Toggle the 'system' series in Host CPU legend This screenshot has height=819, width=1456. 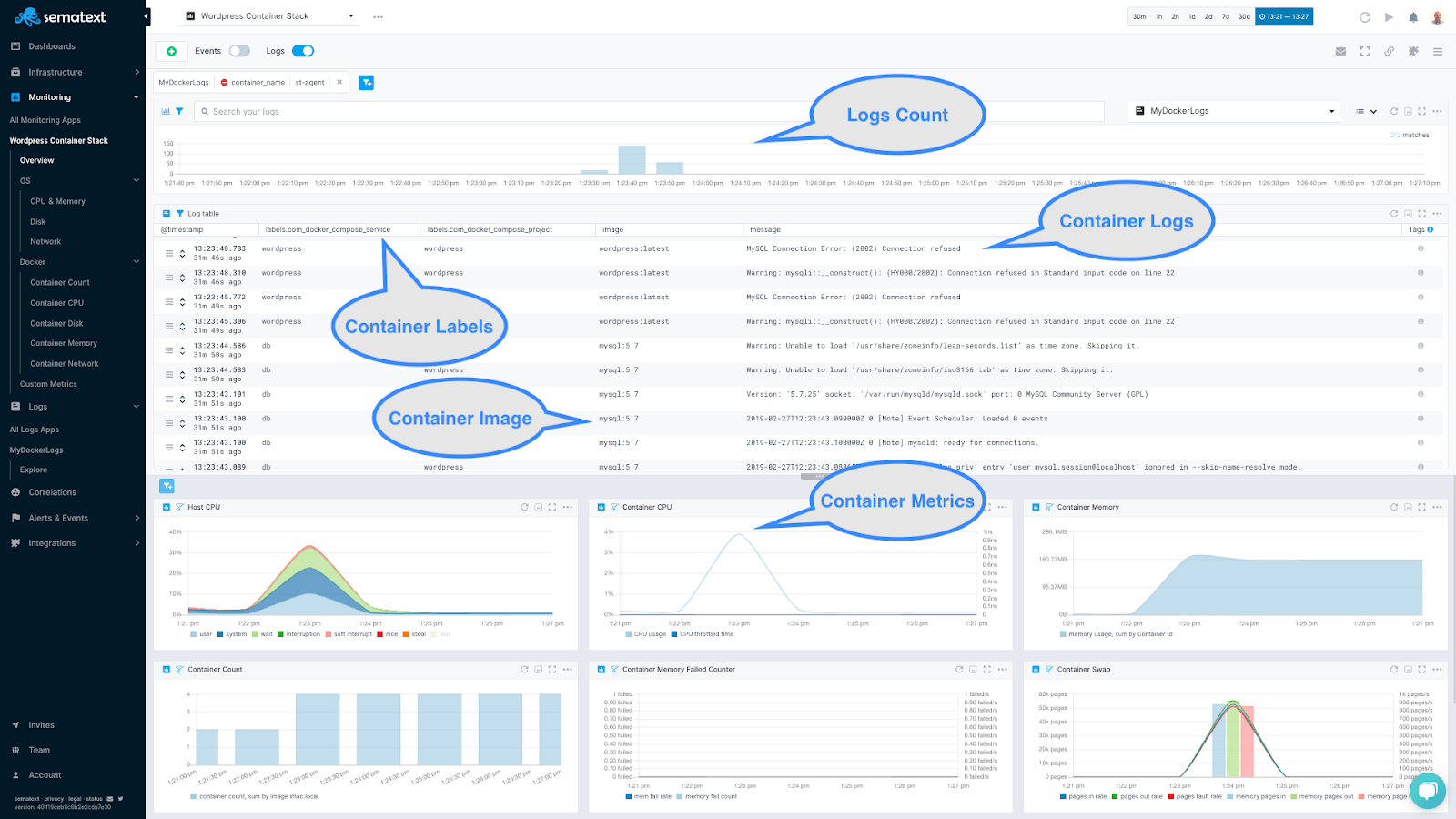(232, 634)
